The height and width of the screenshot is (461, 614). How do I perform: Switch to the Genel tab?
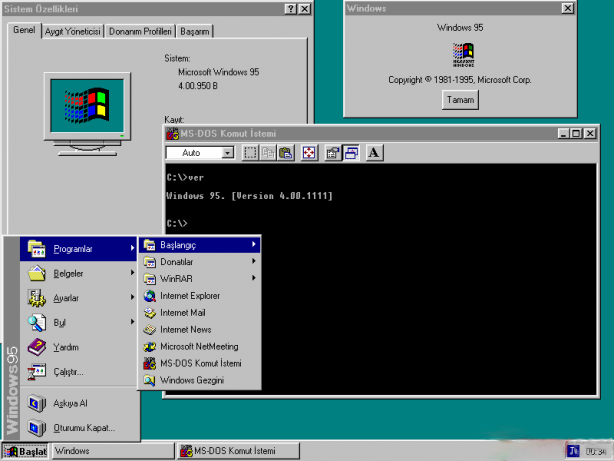[x=24, y=30]
